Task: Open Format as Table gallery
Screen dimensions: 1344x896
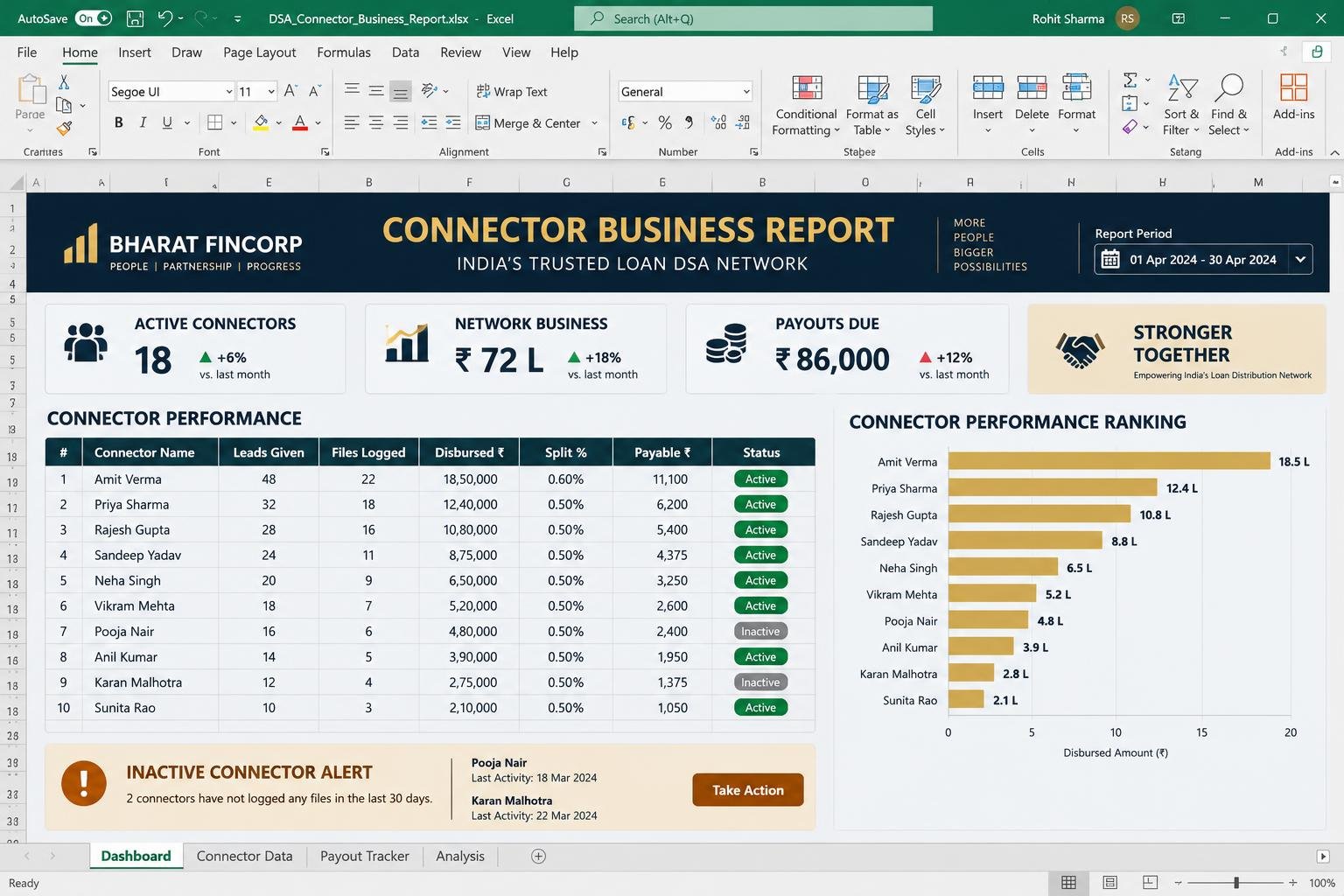Action: (x=871, y=105)
